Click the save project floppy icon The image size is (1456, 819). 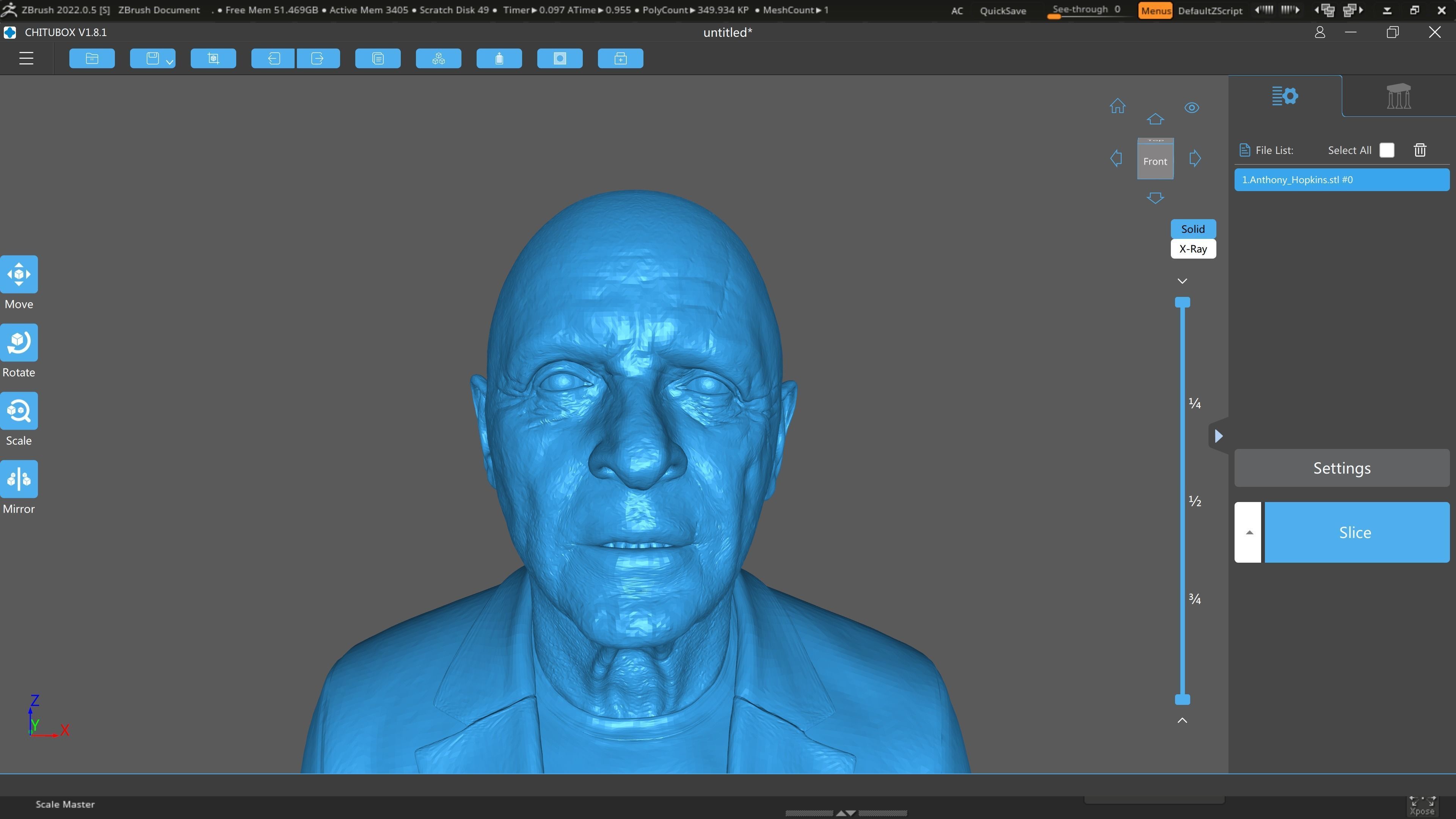(152, 58)
